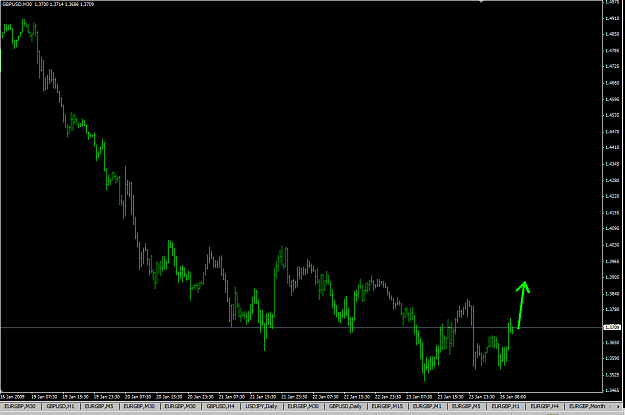Image resolution: width=625 pixels, height=415 pixels.
Task: Click the 23 Jan 15:30 time label
Action: pos(450,397)
